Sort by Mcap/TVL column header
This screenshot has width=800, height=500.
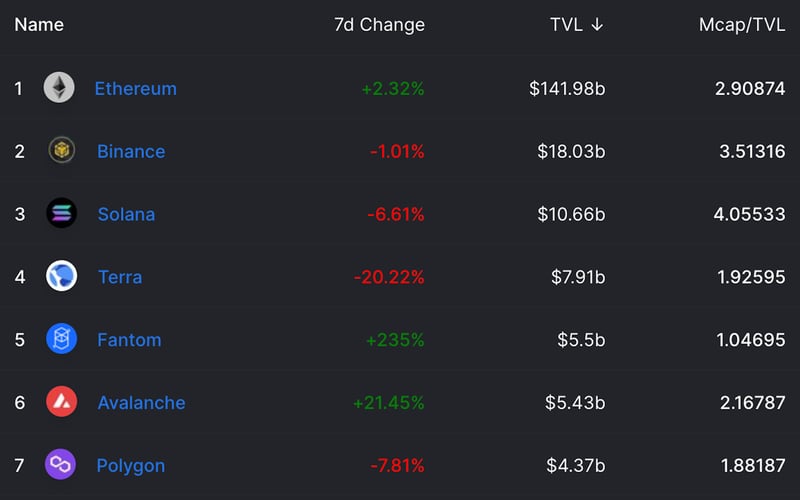pyautogui.click(x=742, y=25)
